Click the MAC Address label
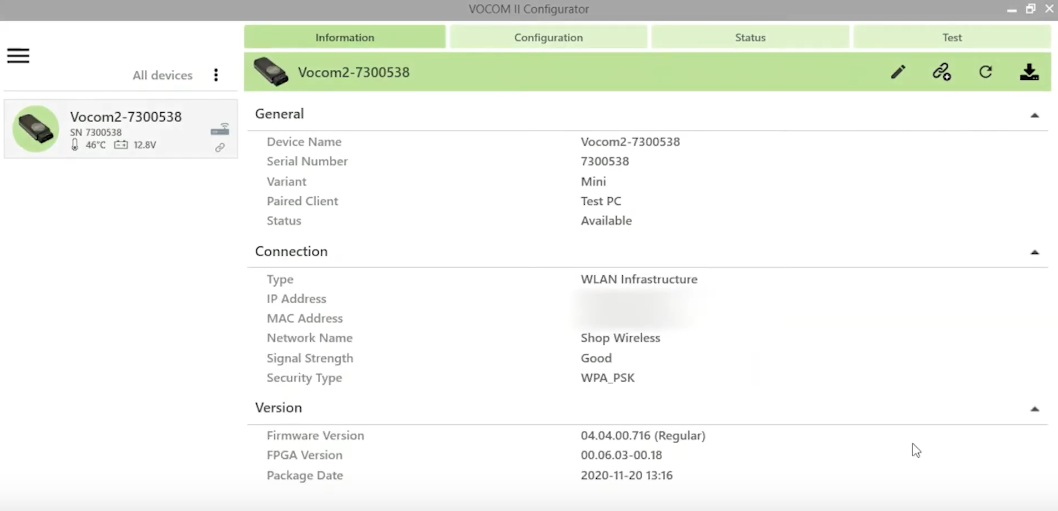Viewport: 1058px width, 511px height. (304, 318)
